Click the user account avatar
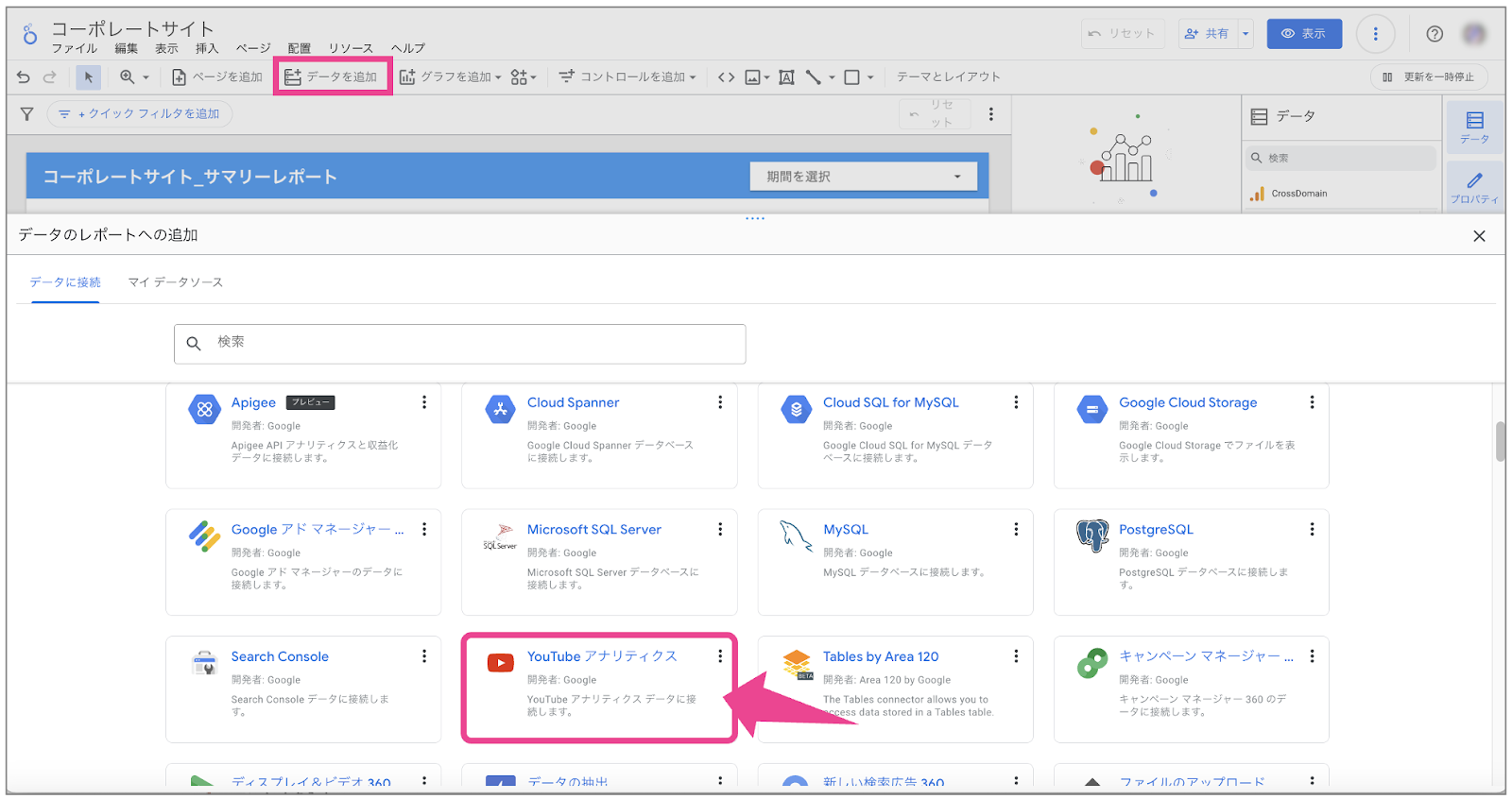Viewport: 1512px width, 799px height. (1474, 34)
